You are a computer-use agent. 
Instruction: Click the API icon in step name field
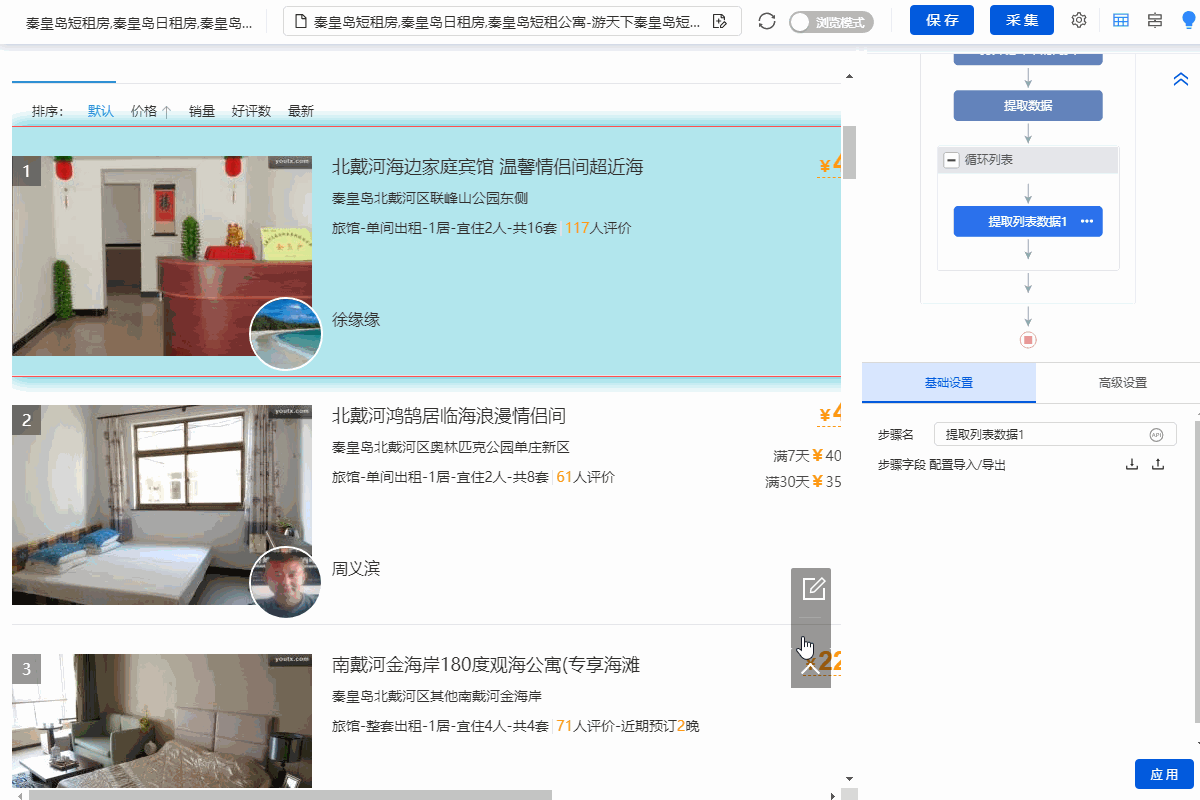tap(1157, 434)
